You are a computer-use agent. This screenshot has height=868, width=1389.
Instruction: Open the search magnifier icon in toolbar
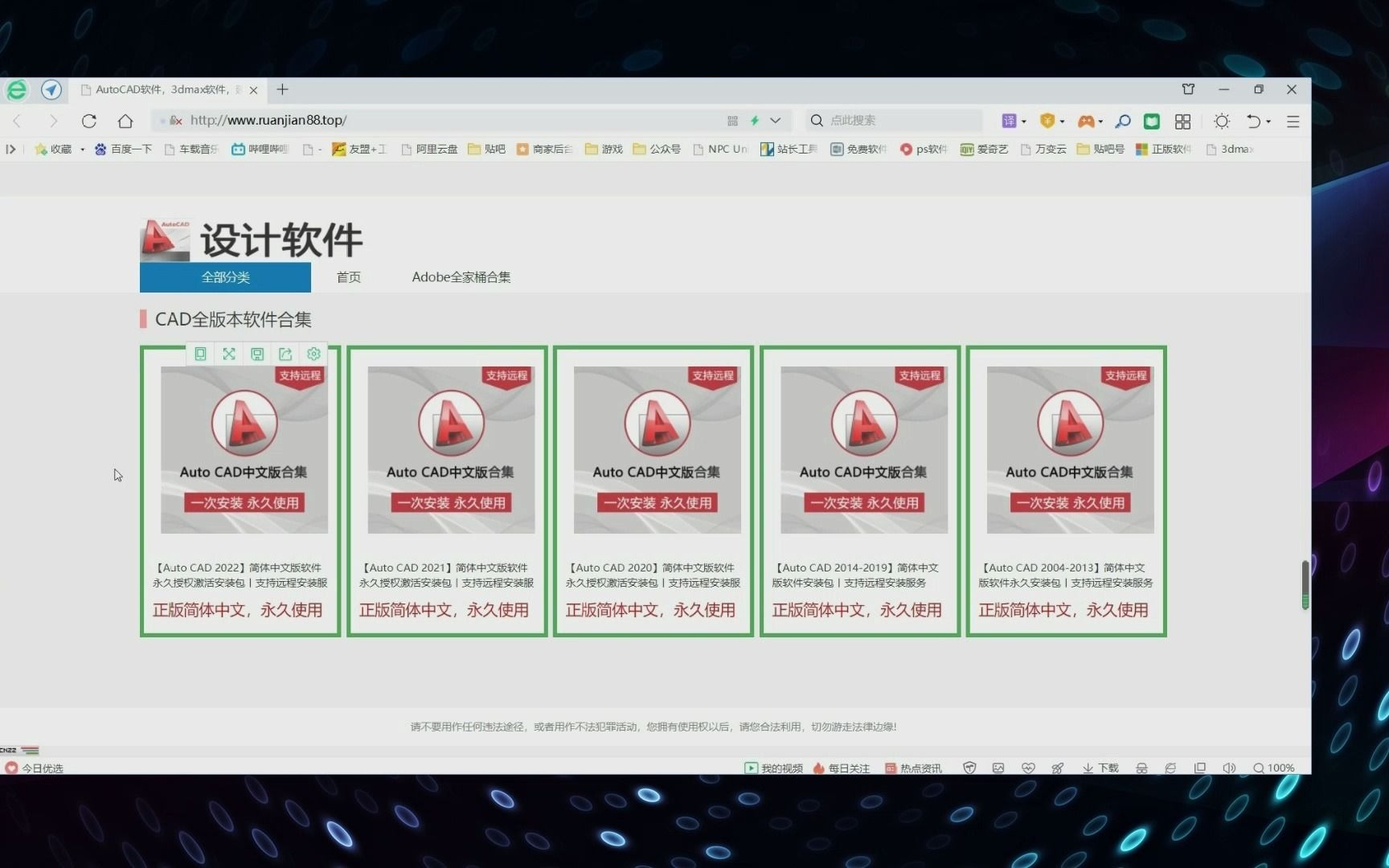click(x=1122, y=121)
